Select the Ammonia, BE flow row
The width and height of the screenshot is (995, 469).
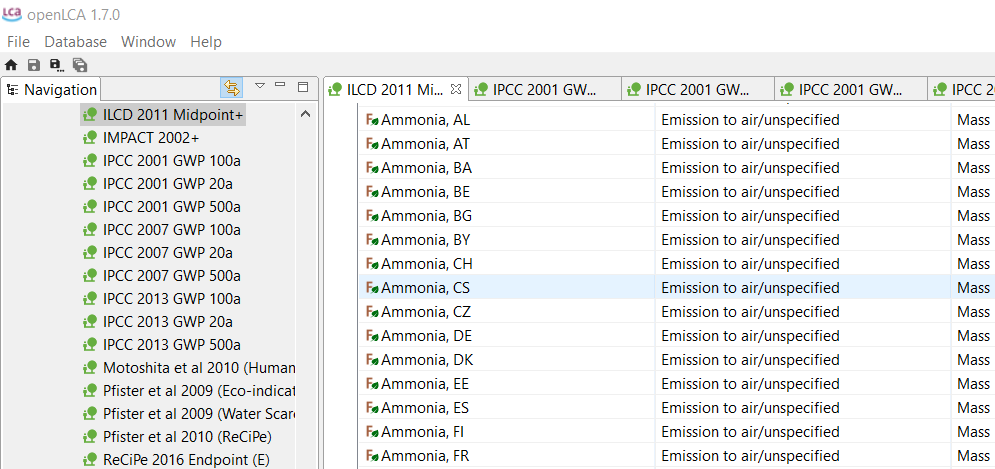click(676, 192)
